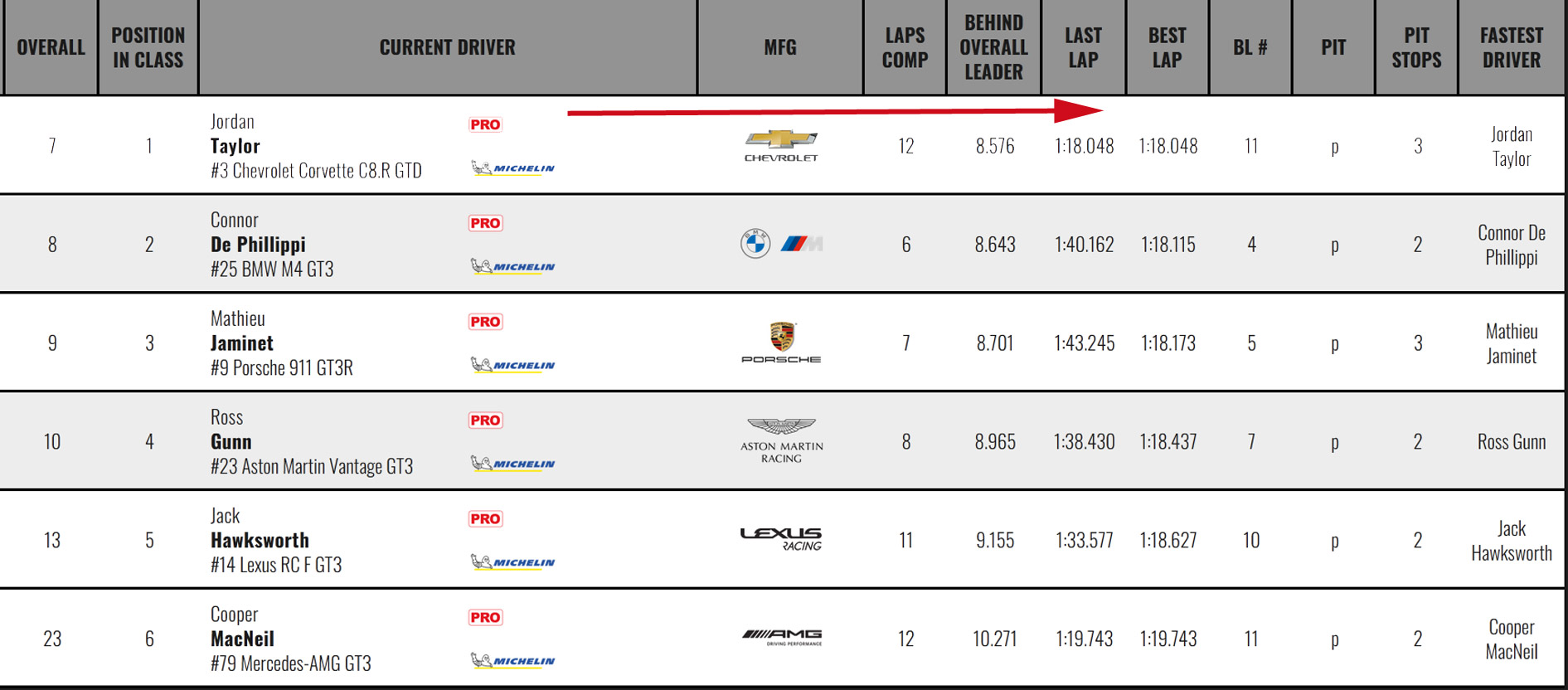Click the Pit Stops column header
The height and width of the screenshot is (690, 1568).
1416,47
